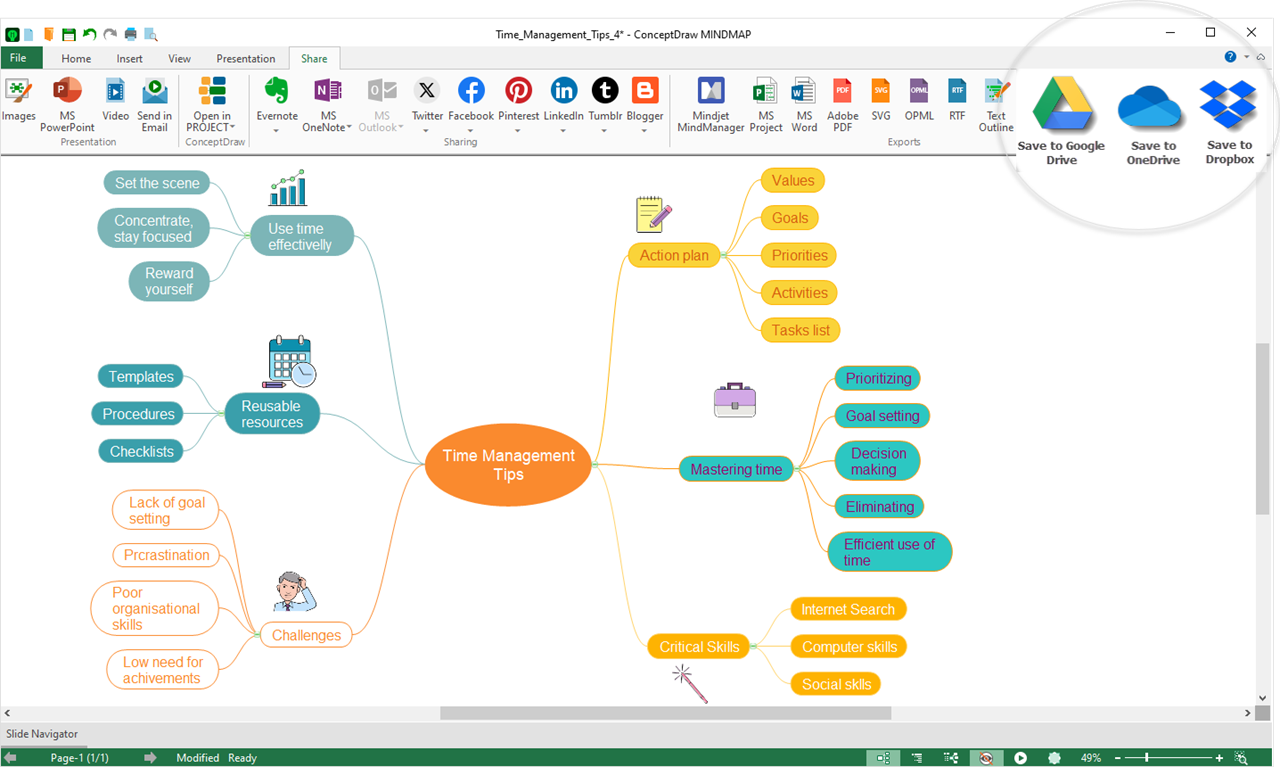Select the central Time Management Tips topic

[x=508, y=464]
